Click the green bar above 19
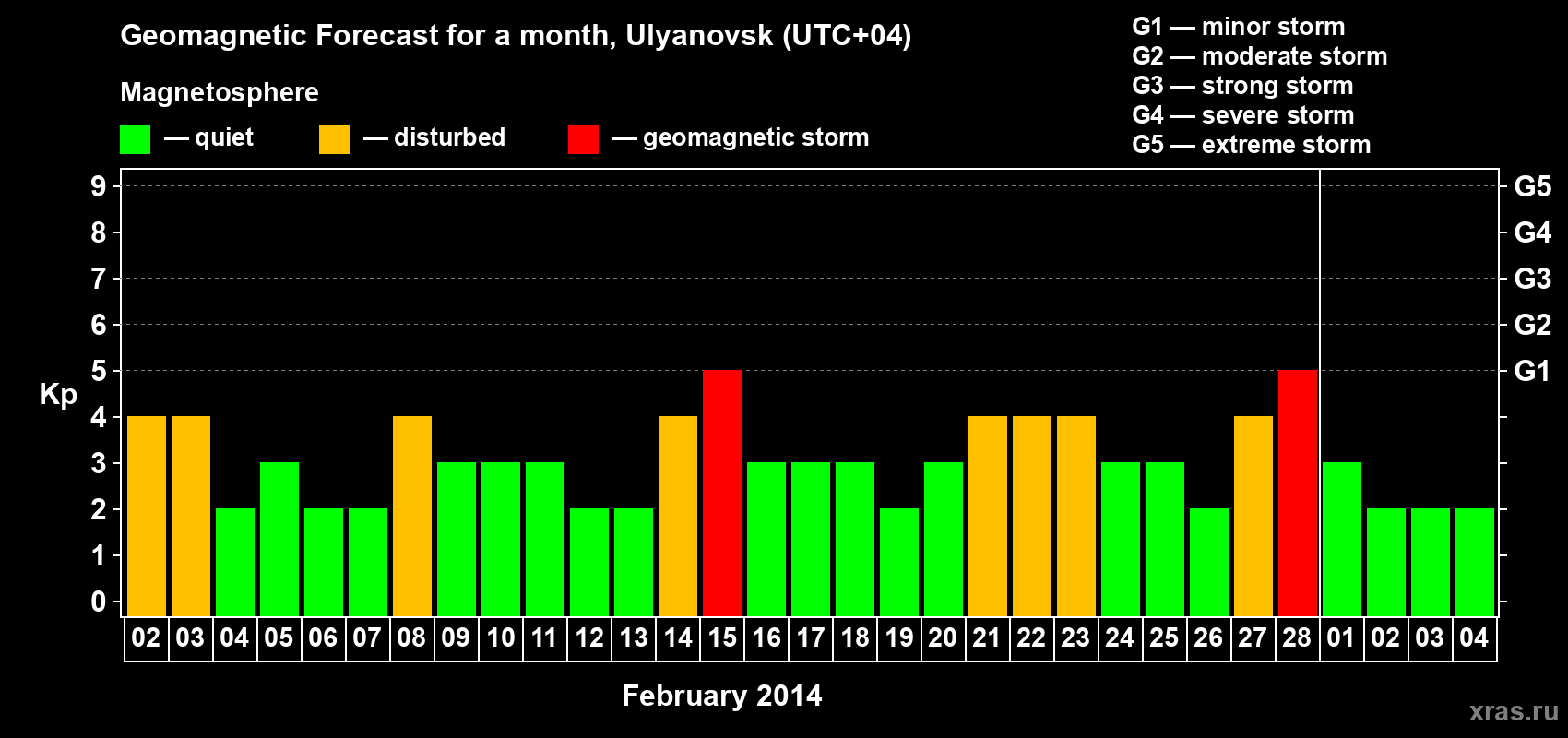The height and width of the screenshot is (738, 1568). click(x=899, y=563)
